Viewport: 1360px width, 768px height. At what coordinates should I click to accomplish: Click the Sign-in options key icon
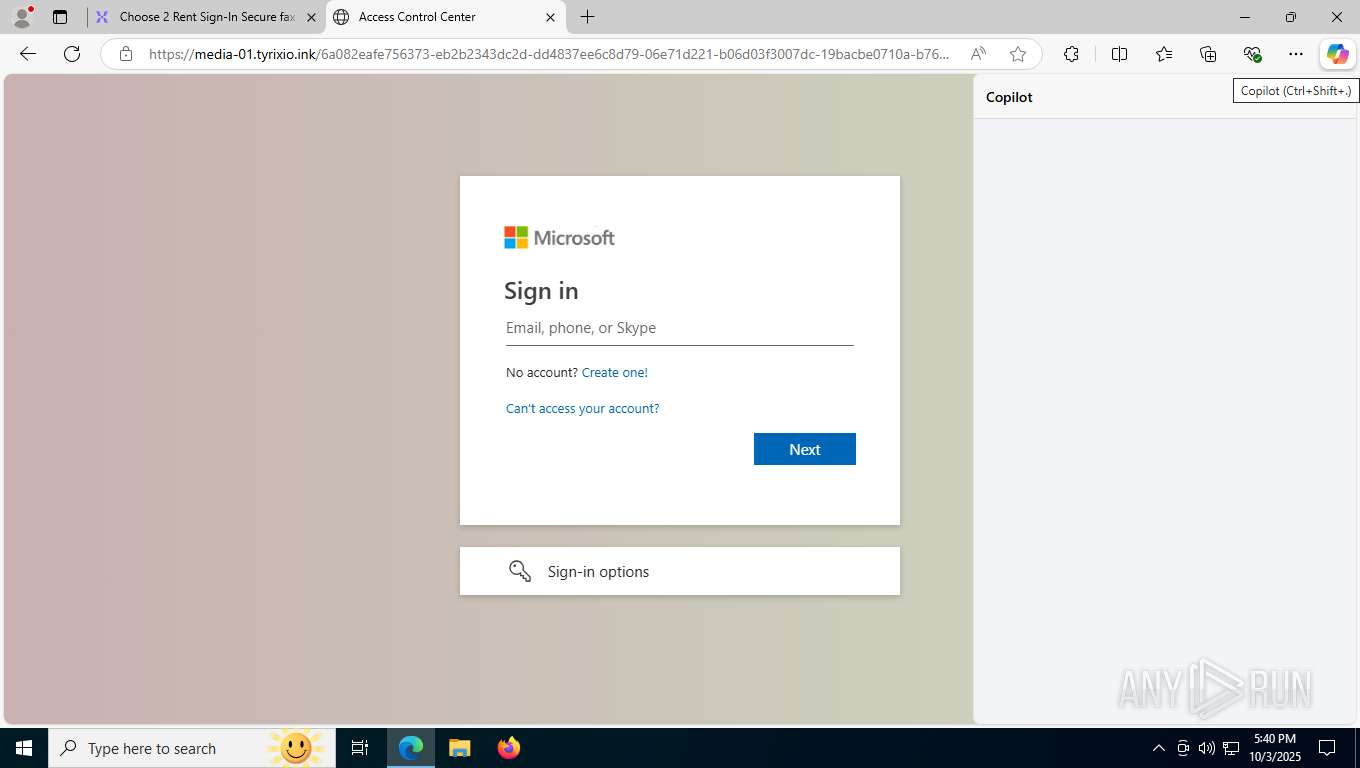[520, 571]
